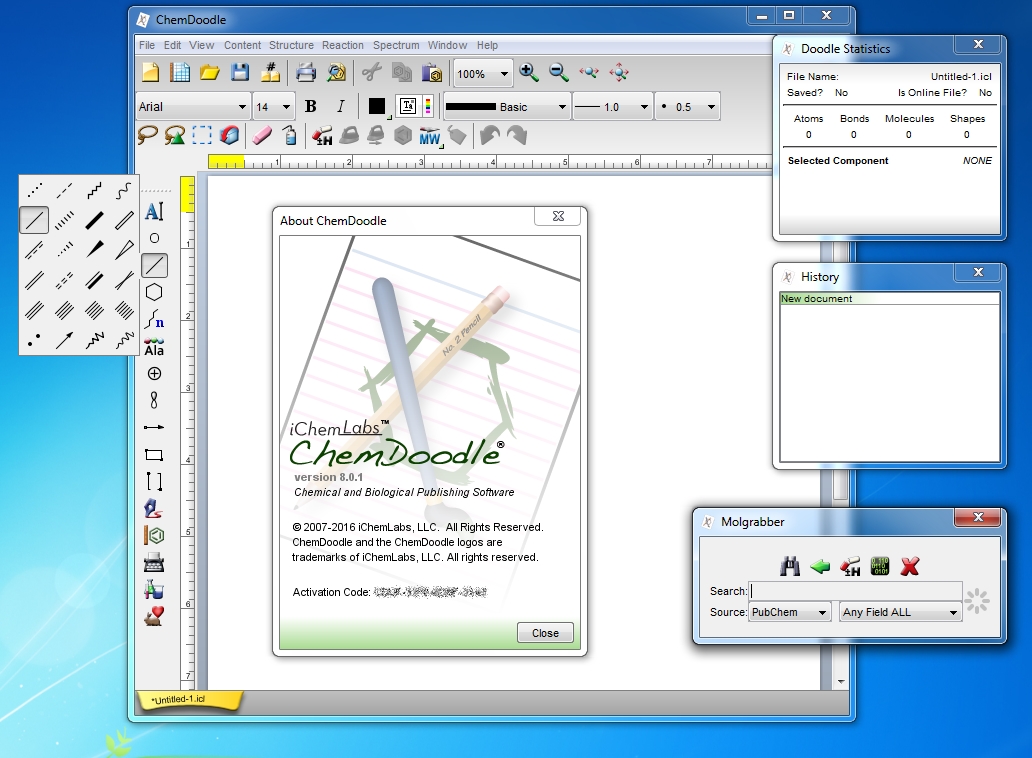
Task: Open print preview magnifier icon
Action: (x=336, y=72)
